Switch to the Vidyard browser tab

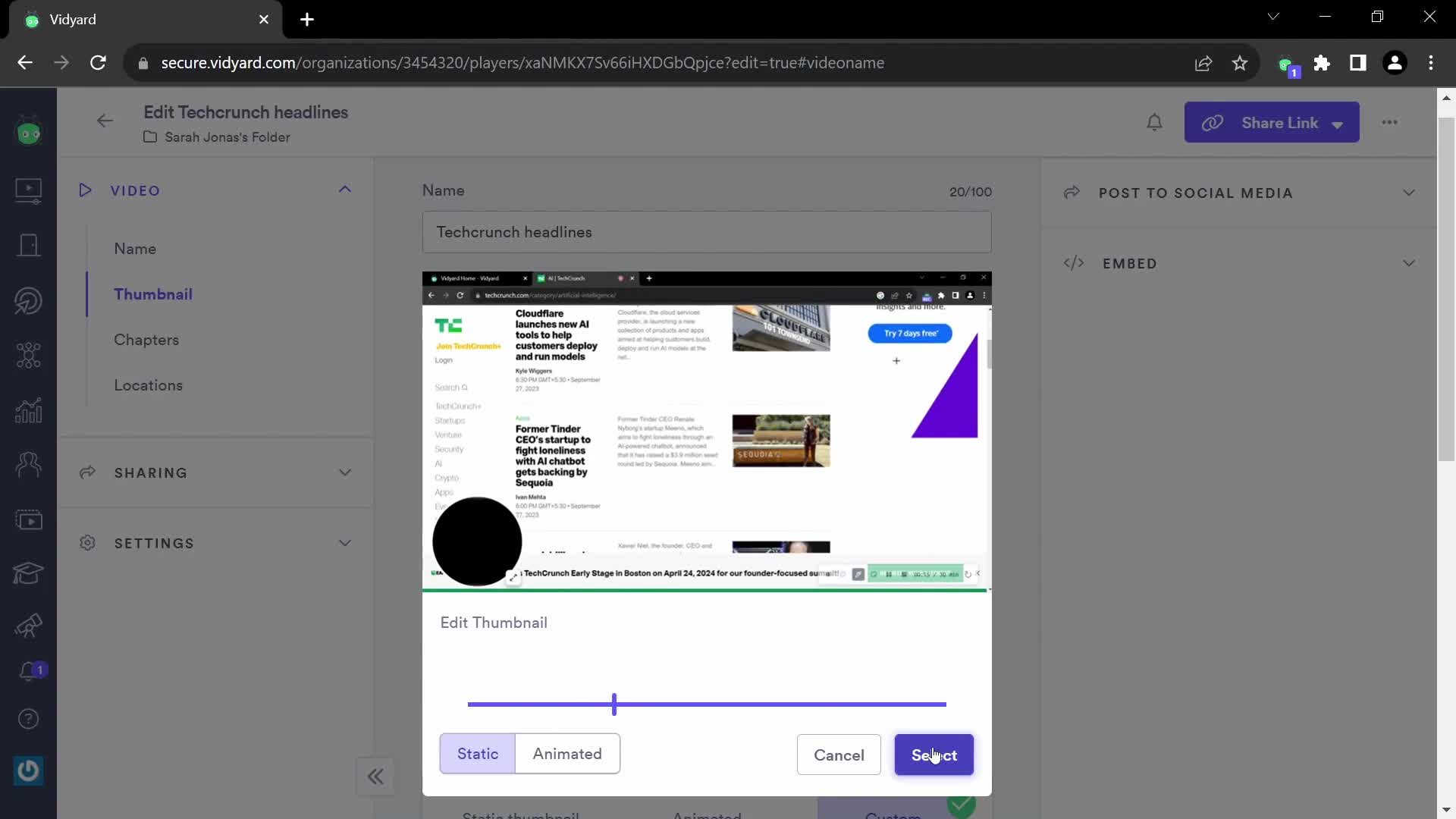[146, 20]
